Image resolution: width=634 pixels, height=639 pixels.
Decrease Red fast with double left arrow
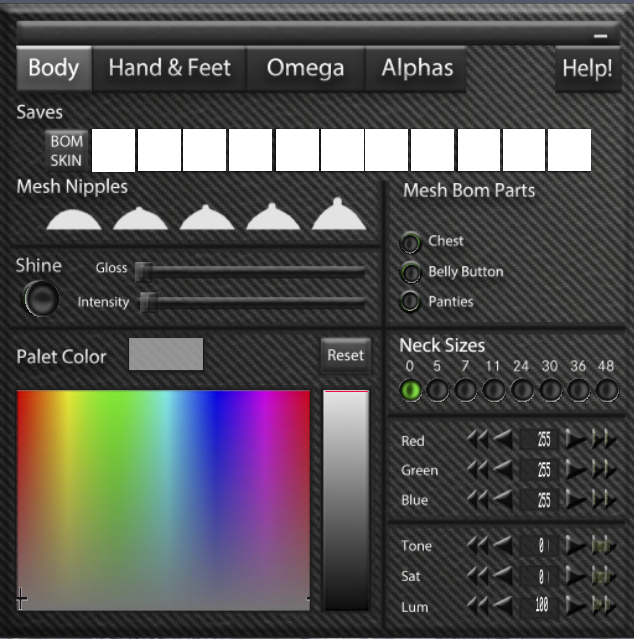477,440
